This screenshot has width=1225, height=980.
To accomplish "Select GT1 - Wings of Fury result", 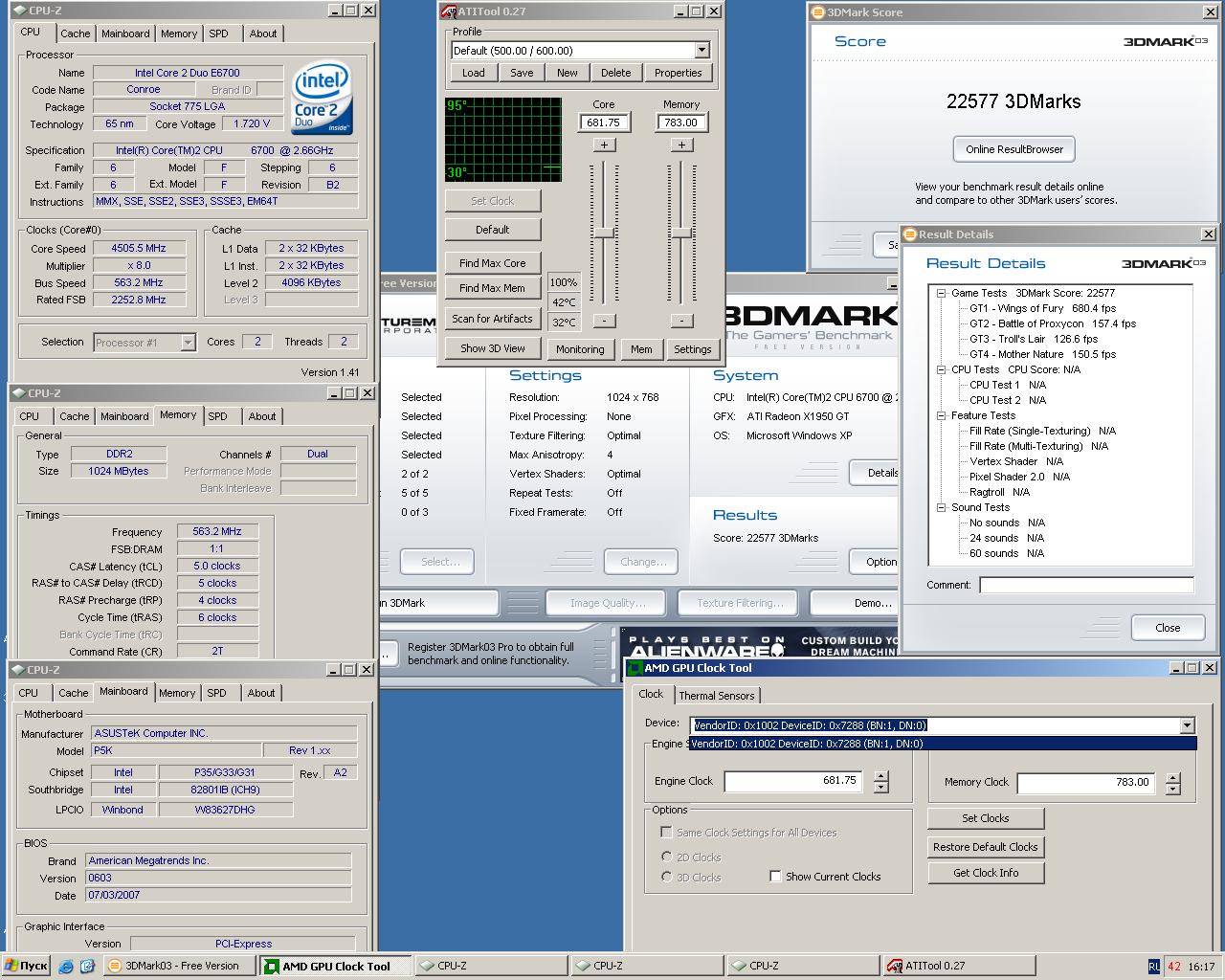I will (1042, 308).
